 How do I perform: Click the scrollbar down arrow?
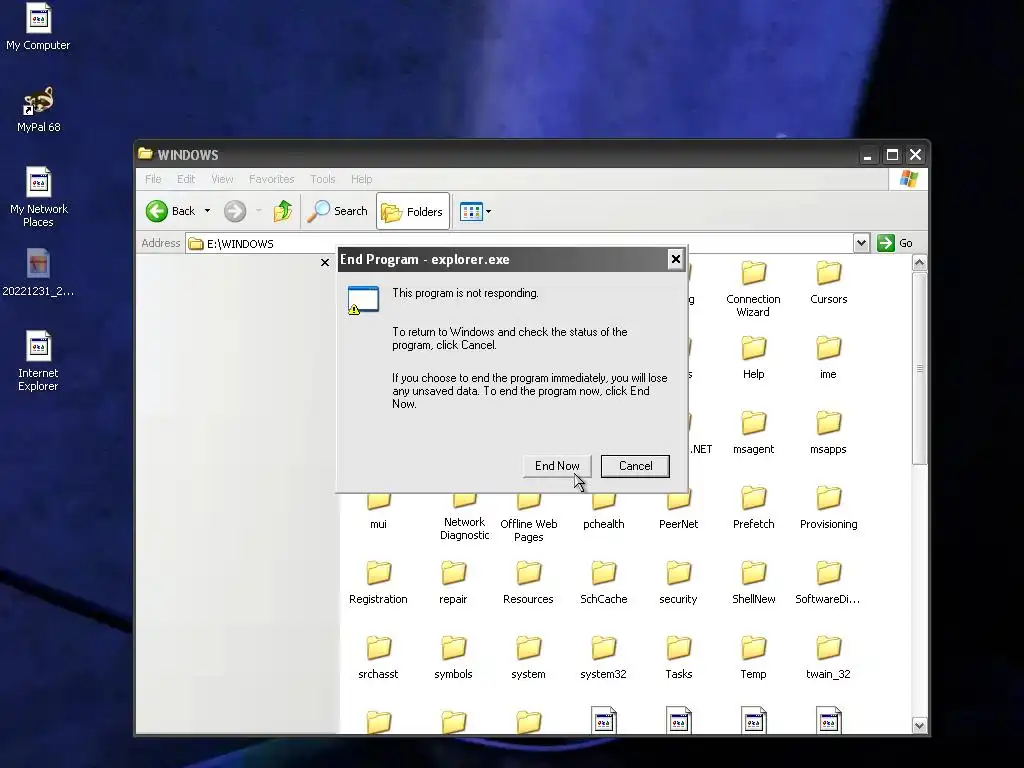[920, 726]
